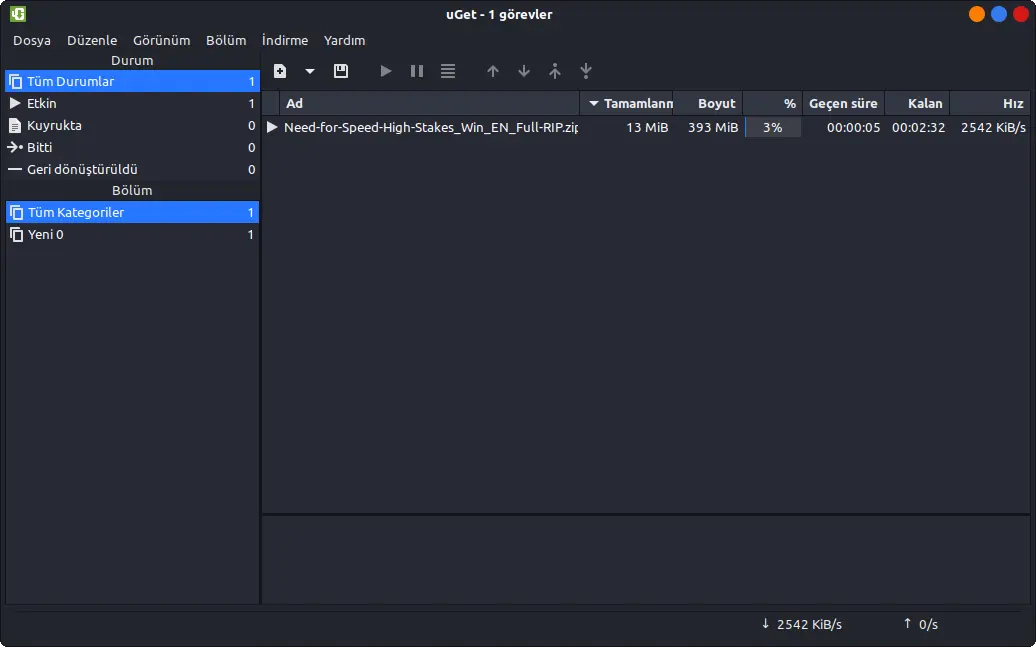
Task: Click the 3% progress bar
Action: tap(772, 128)
